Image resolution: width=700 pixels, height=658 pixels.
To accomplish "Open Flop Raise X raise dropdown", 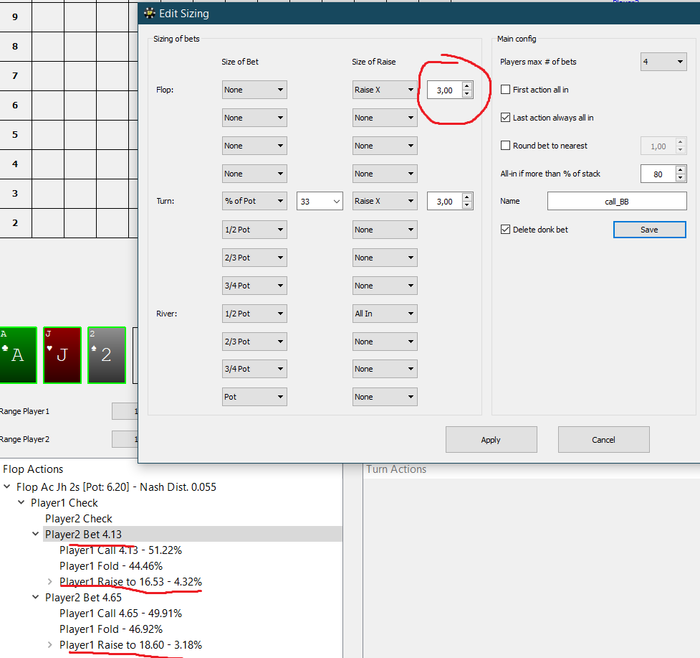I will pos(385,90).
